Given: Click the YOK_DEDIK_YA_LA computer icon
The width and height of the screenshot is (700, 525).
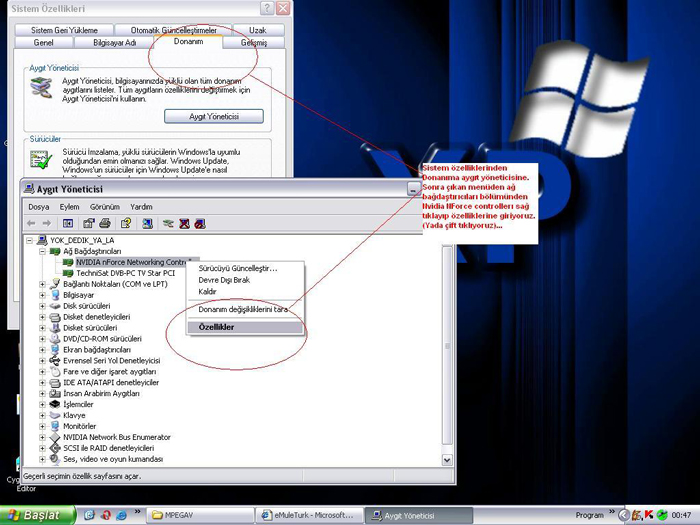Looking at the screenshot, I should pos(42,240).
